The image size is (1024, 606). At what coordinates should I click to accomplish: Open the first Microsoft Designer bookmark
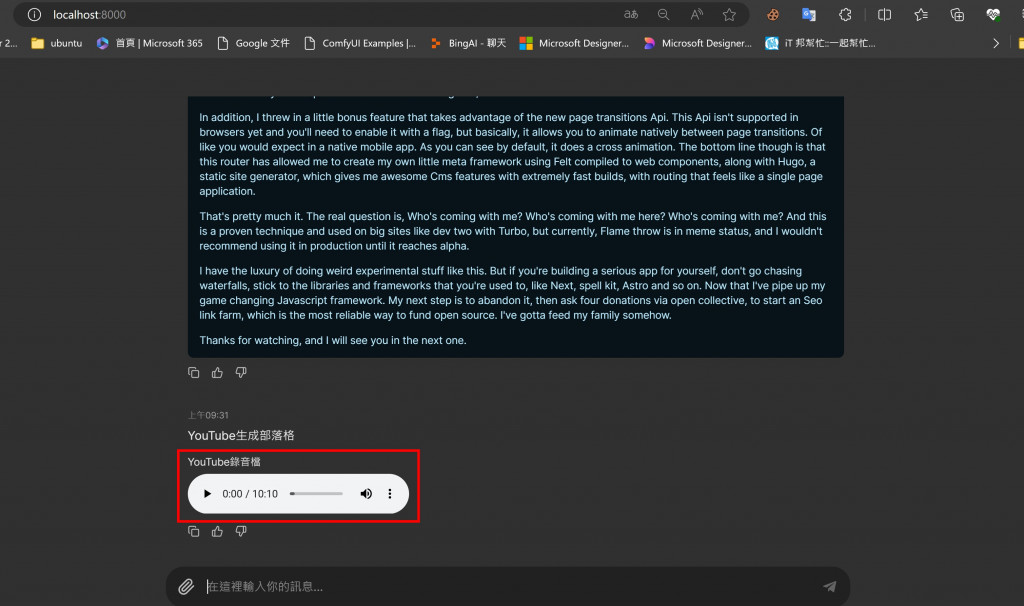click(574, 43)
